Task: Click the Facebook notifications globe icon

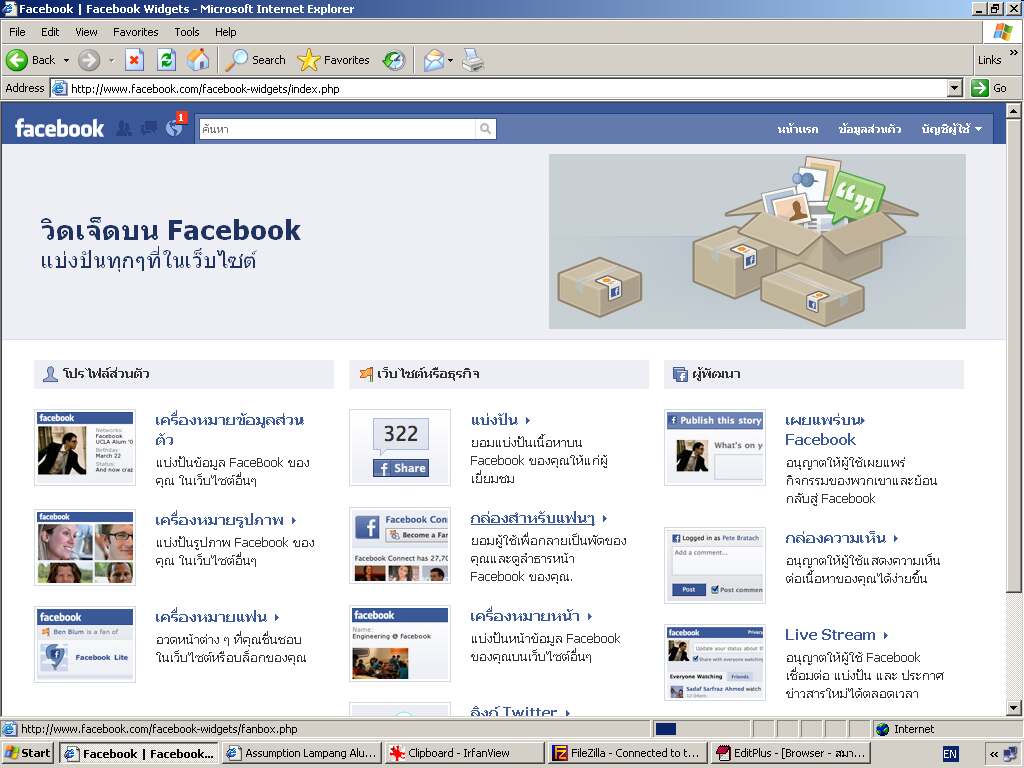Action: [174, 128]
